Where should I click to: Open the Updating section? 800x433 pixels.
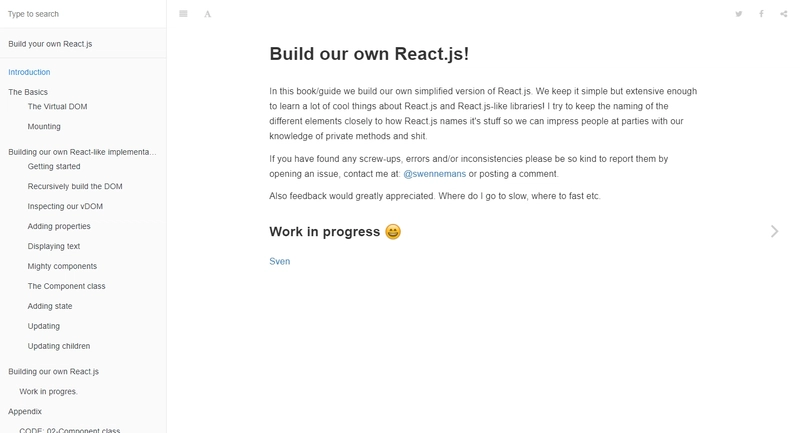point(43,326)
